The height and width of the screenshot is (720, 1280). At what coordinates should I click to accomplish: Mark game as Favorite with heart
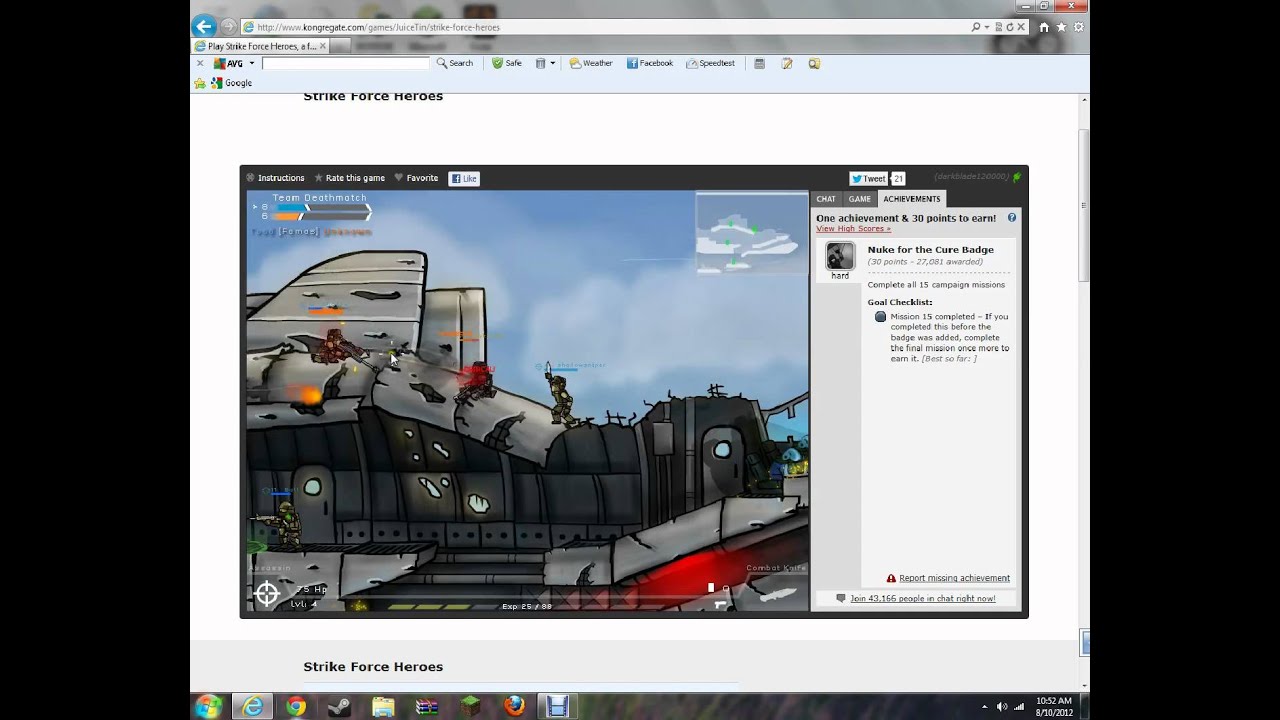[x=416, y=178]
